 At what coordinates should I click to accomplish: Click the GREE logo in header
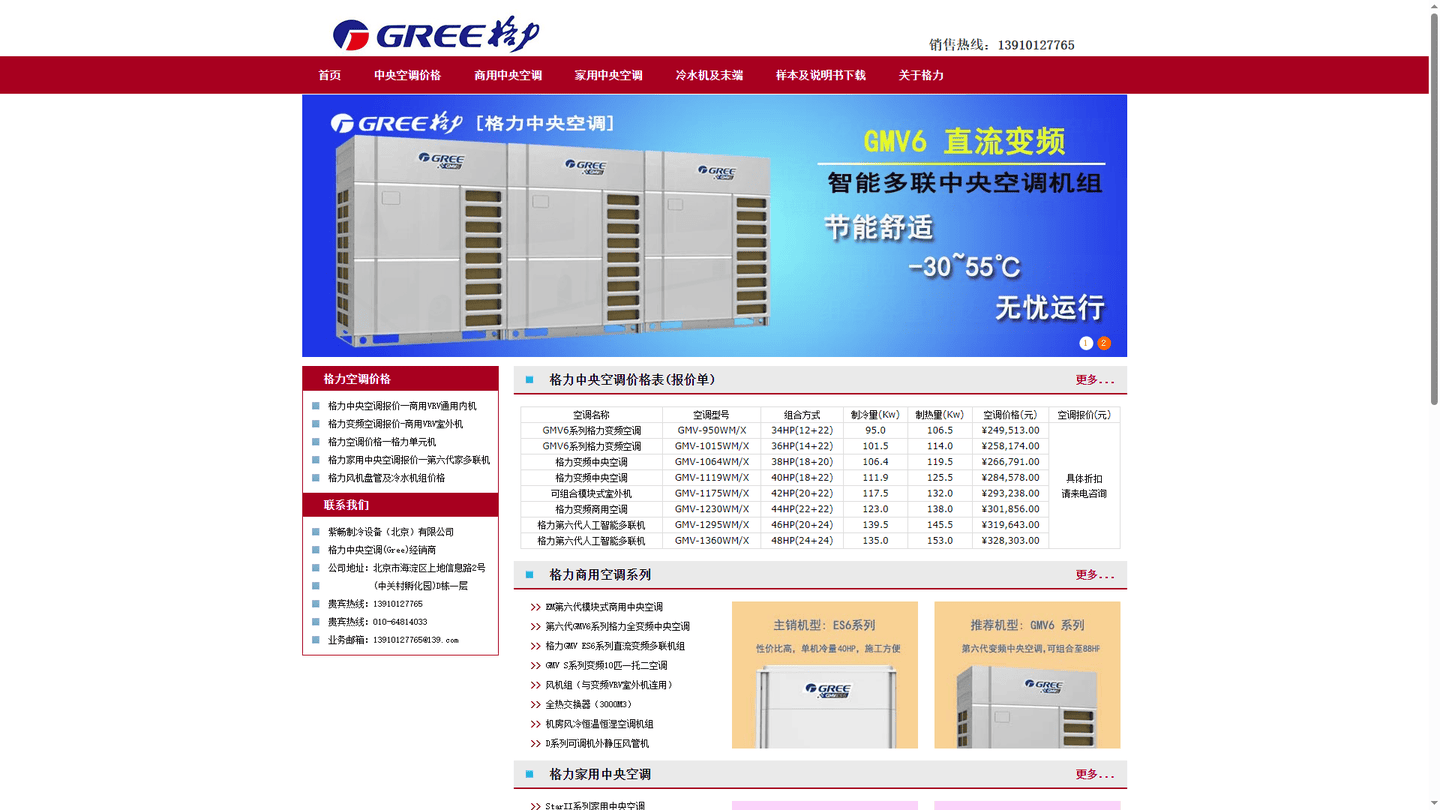(x=436, y=34)
